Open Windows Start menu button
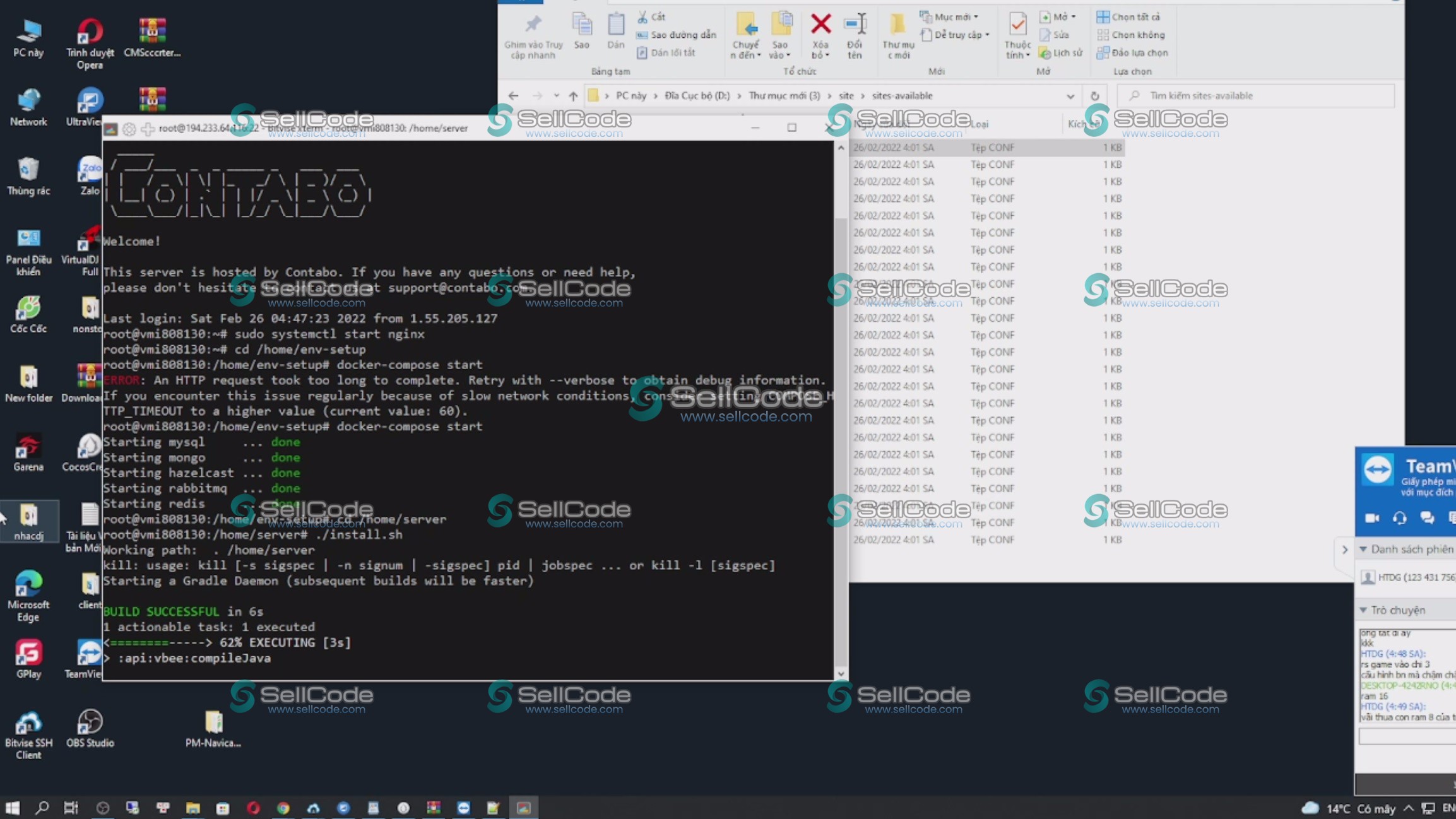The width and height of the screenshot is (1456, 819). (x=12, y=808)
